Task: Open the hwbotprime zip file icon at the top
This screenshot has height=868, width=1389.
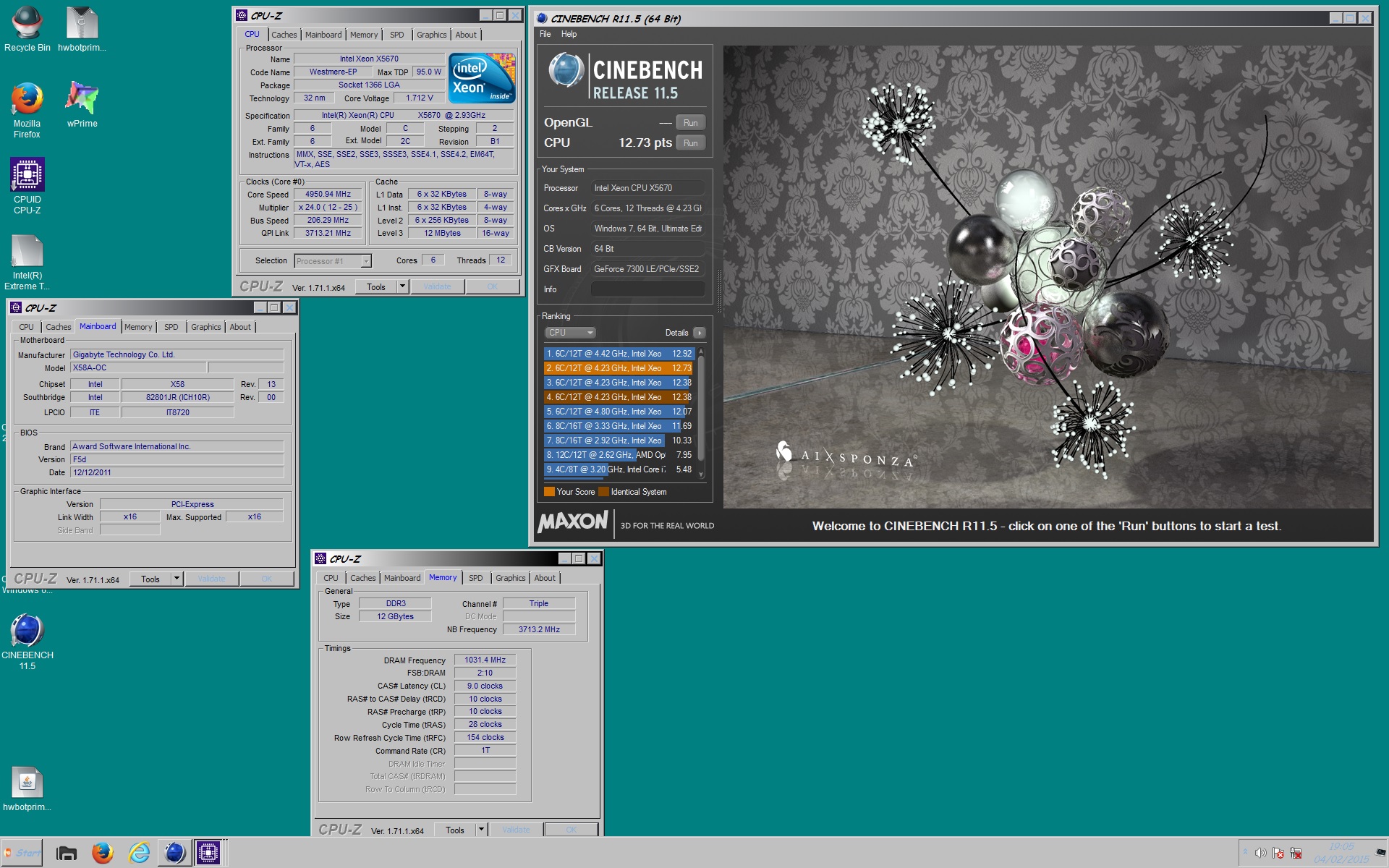Action: [x=82, y=29]
